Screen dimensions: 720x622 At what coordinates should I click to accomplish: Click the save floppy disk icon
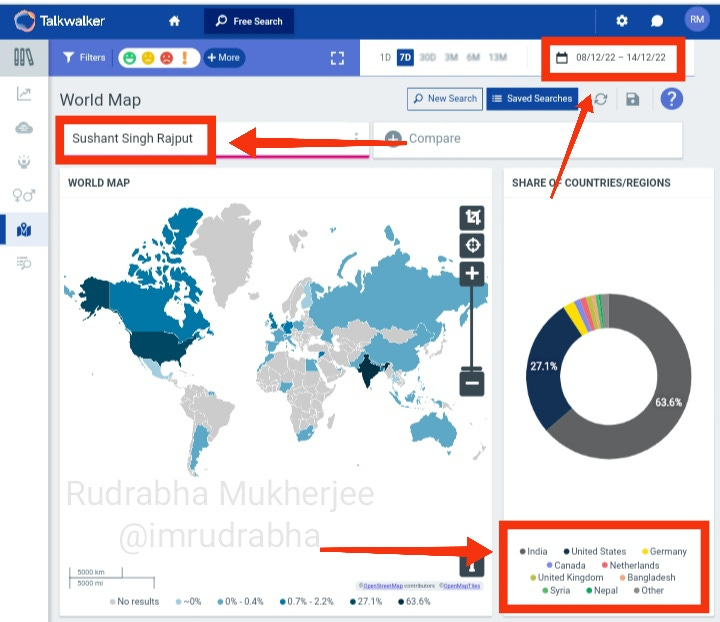coord(633,99)
